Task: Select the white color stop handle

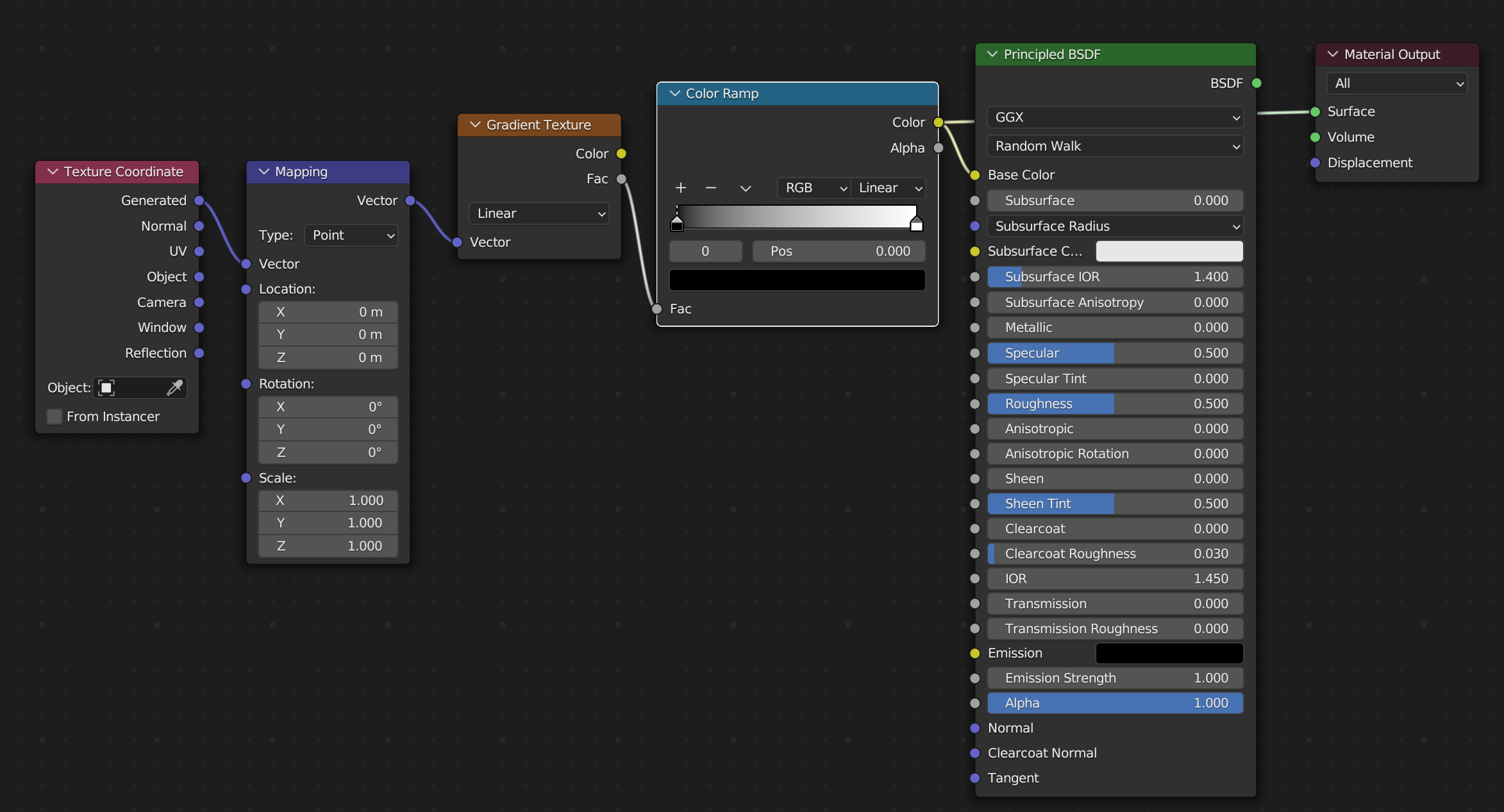Action: tap(916, 224)
